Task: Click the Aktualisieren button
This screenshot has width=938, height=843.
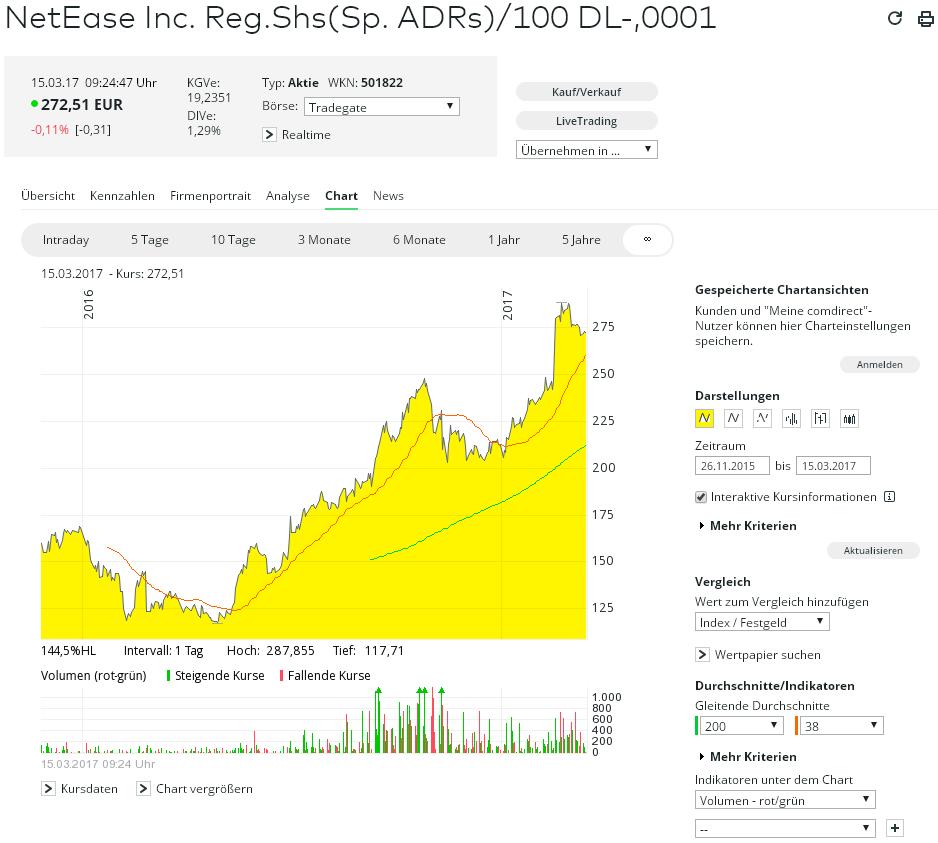Action: click(873, 550)
